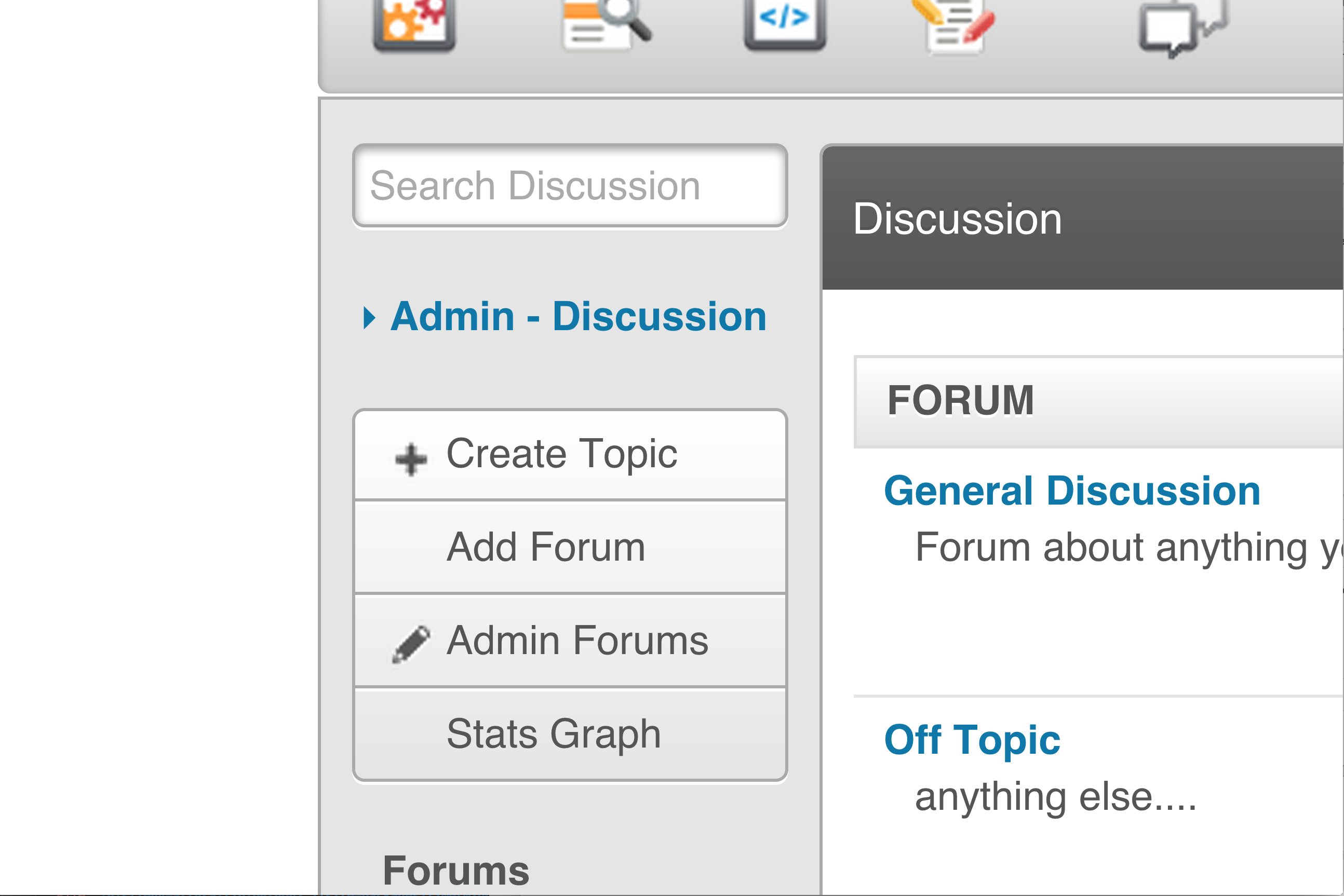1344x896 pixels.
Task: Open the Admin - Discussion link
Action: click(578, 317)
